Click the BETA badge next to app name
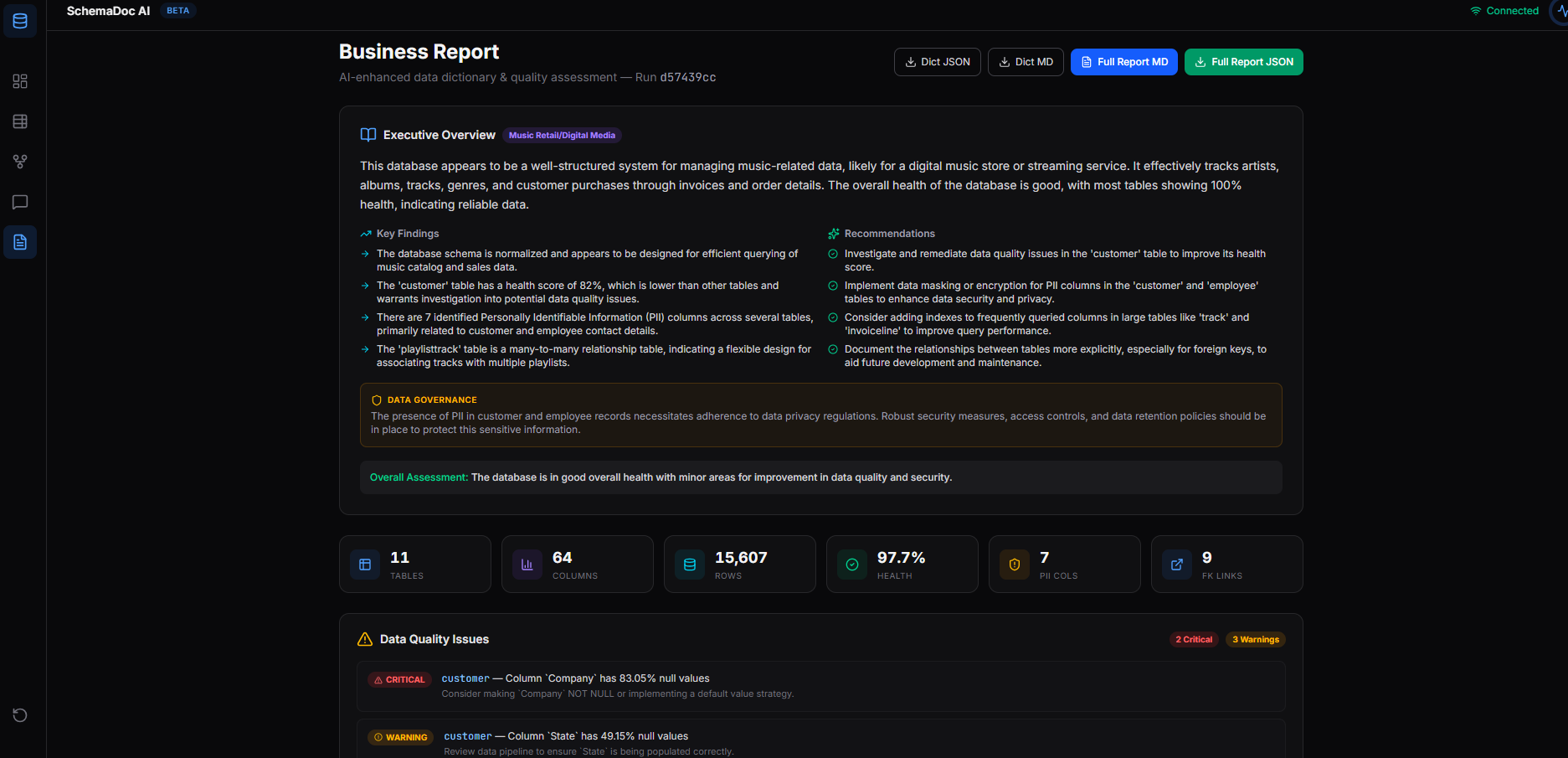The width and height of the screenshot is (1568, 758). pyautogui.click(x=177, y=11)
